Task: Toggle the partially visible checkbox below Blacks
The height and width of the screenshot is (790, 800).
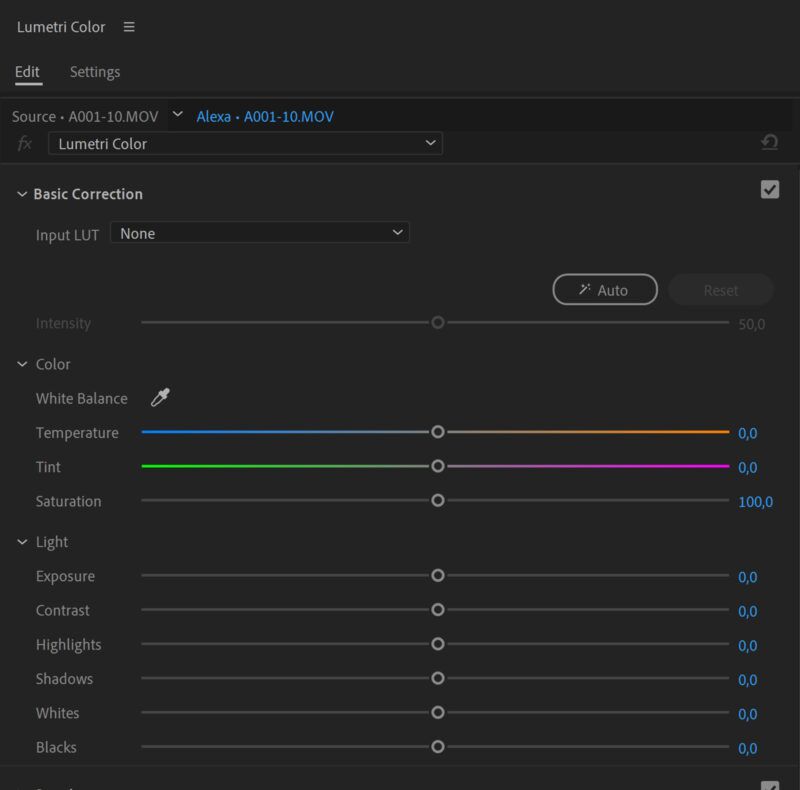Action: coord(769,786)
